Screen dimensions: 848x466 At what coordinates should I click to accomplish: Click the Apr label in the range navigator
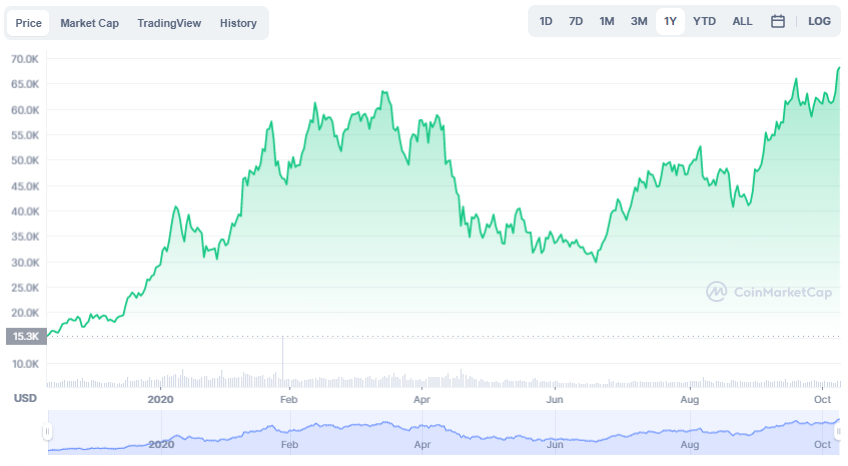(422, 444)
